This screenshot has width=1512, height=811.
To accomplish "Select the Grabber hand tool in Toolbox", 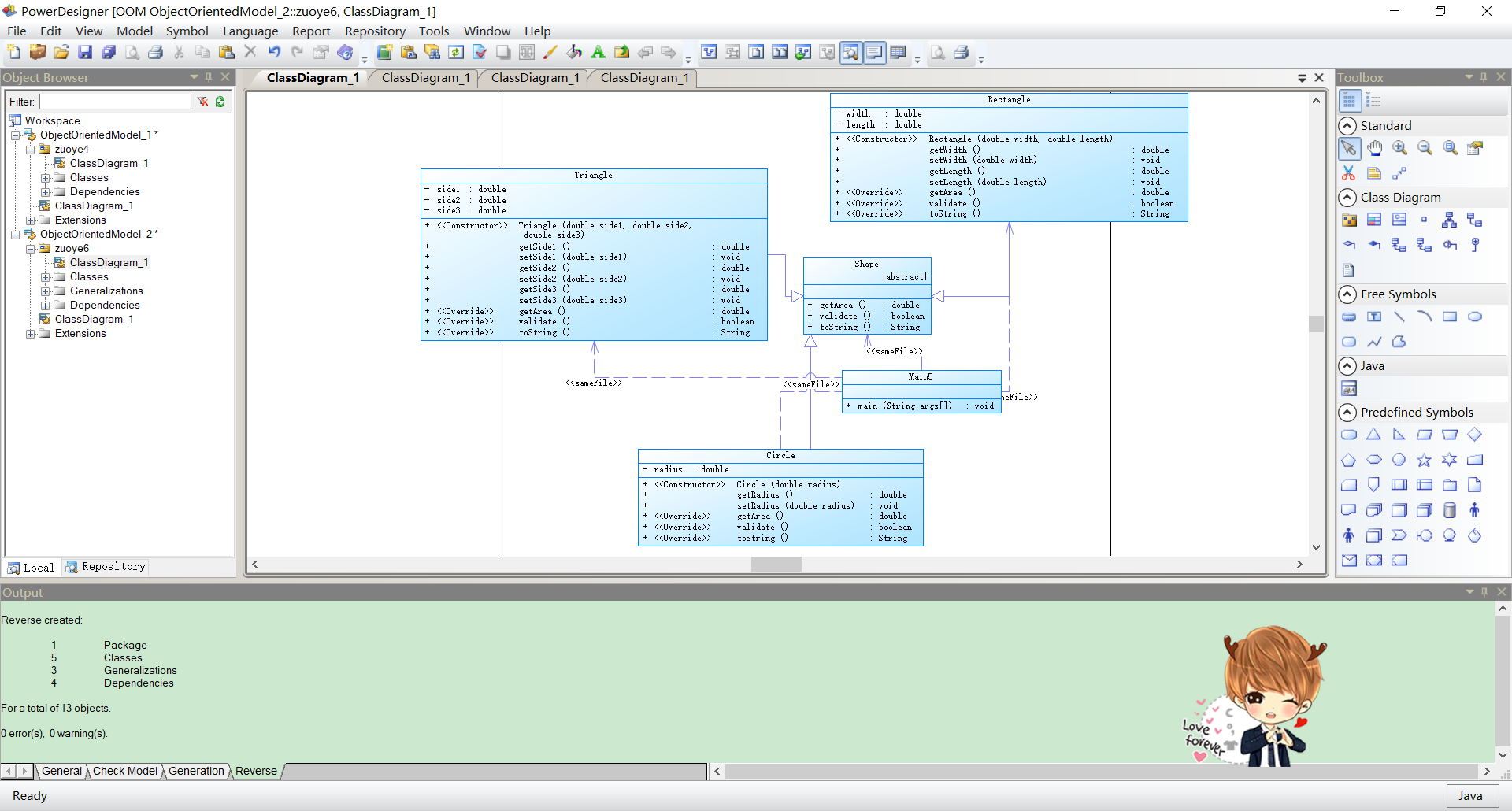I will [x=1374, y=148].
